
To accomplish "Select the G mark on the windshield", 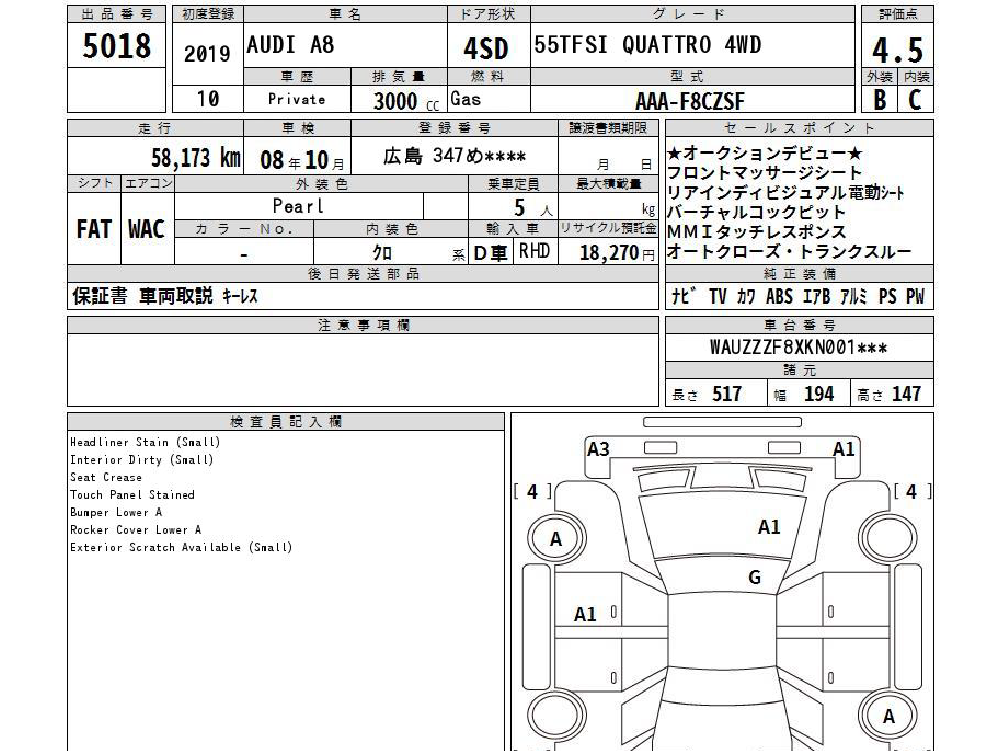I will [x=755, y=577].
